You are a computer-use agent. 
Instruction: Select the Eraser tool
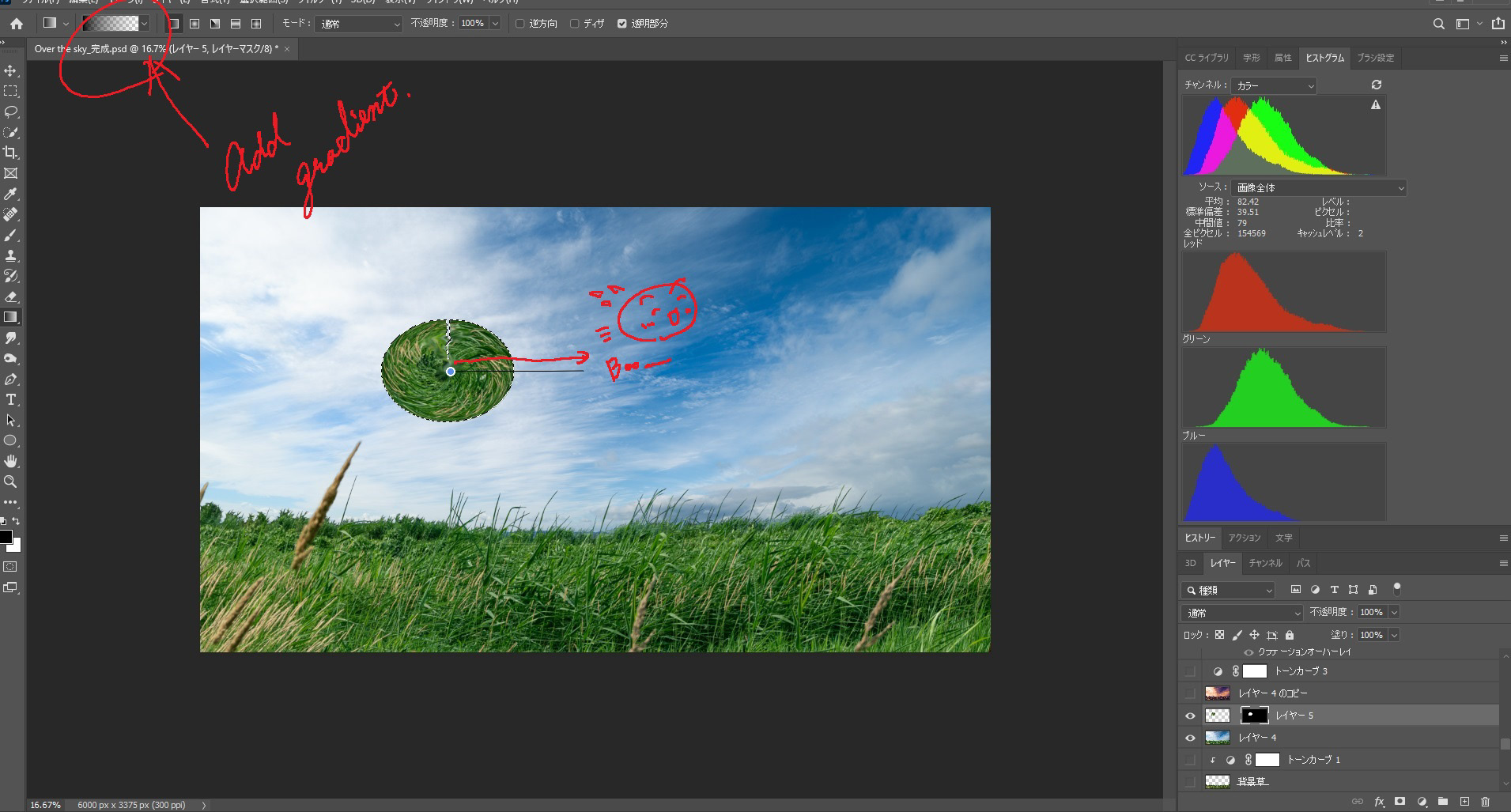[x=11, y=296]
